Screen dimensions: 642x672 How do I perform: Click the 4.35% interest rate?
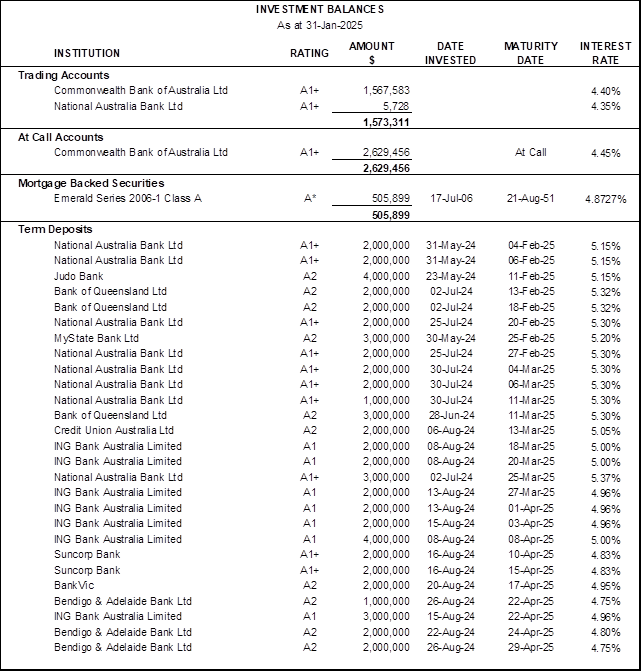point(606,106)
